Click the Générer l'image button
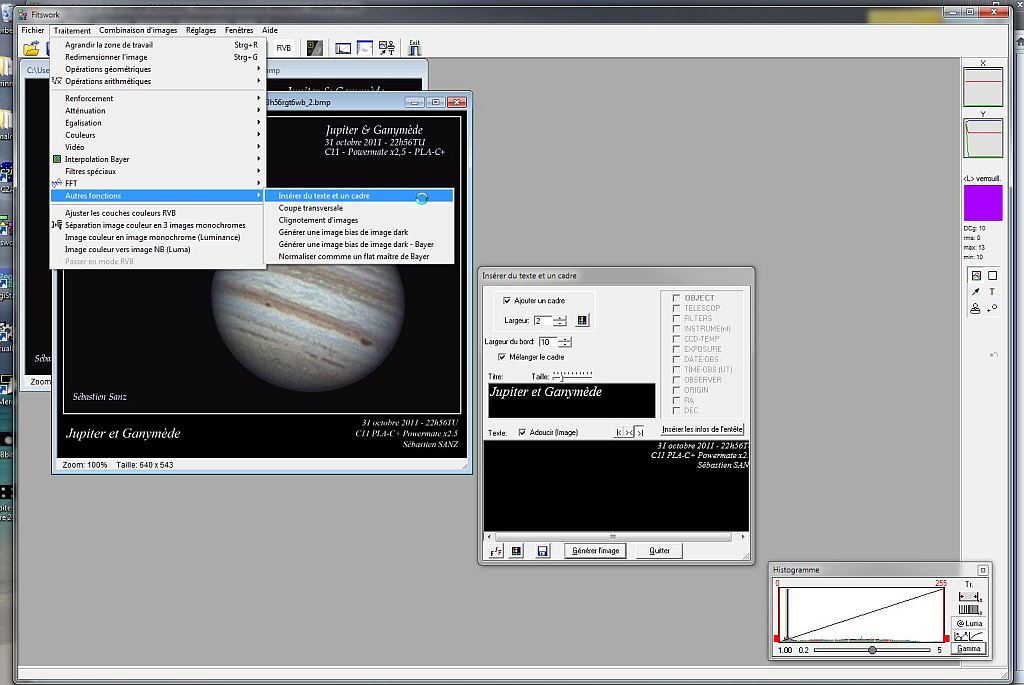Screen dimensions: 1024x685 (595, 551)
